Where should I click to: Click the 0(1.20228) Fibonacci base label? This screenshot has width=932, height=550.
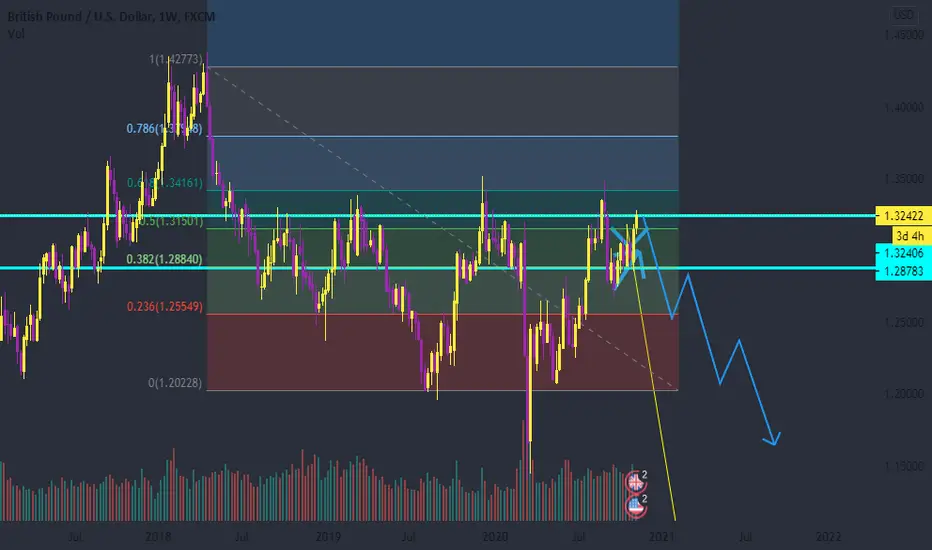[x=175, y=383]
